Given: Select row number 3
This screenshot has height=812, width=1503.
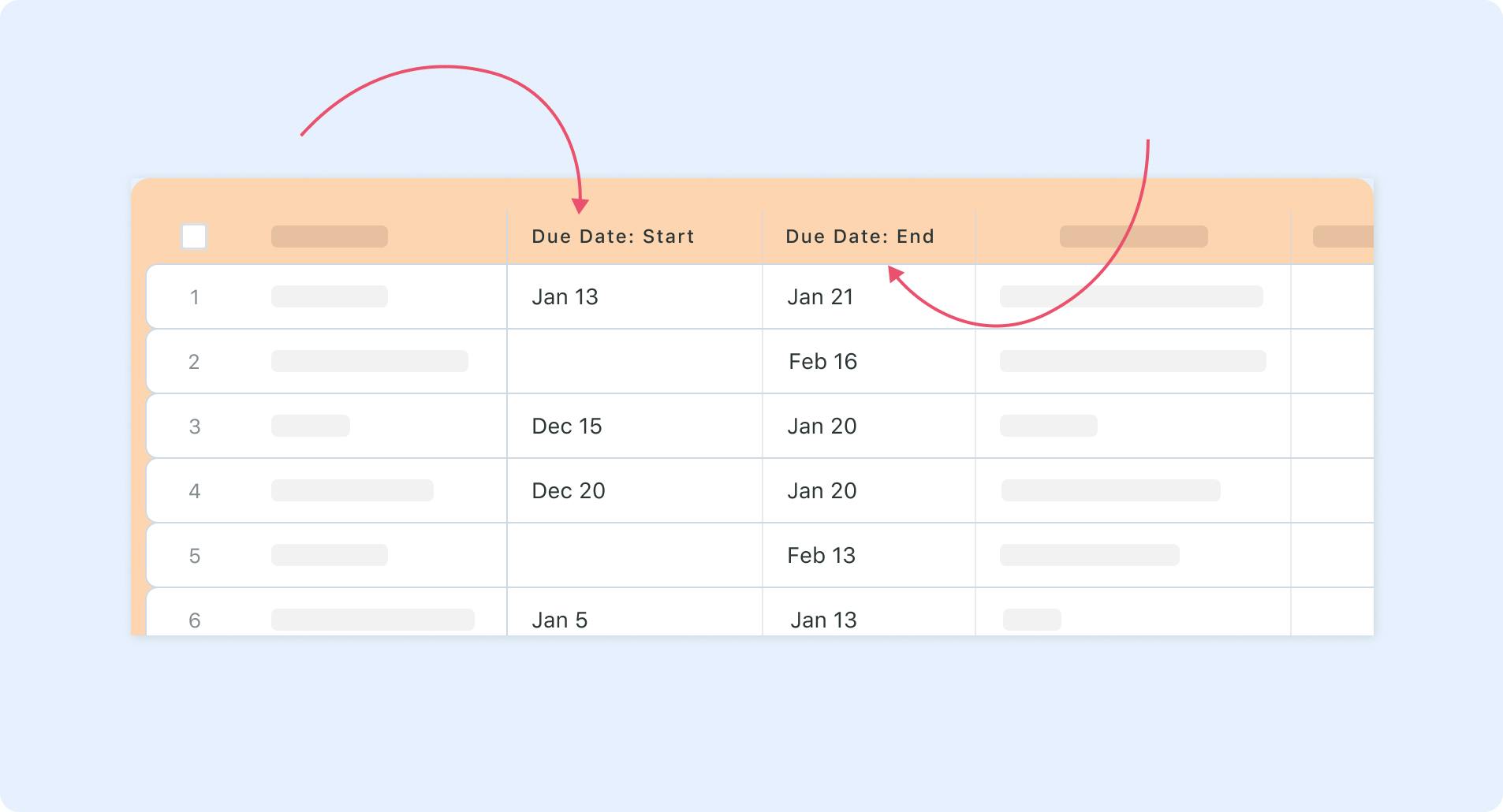Looking at the screenshot, I should tap(194, 426).
